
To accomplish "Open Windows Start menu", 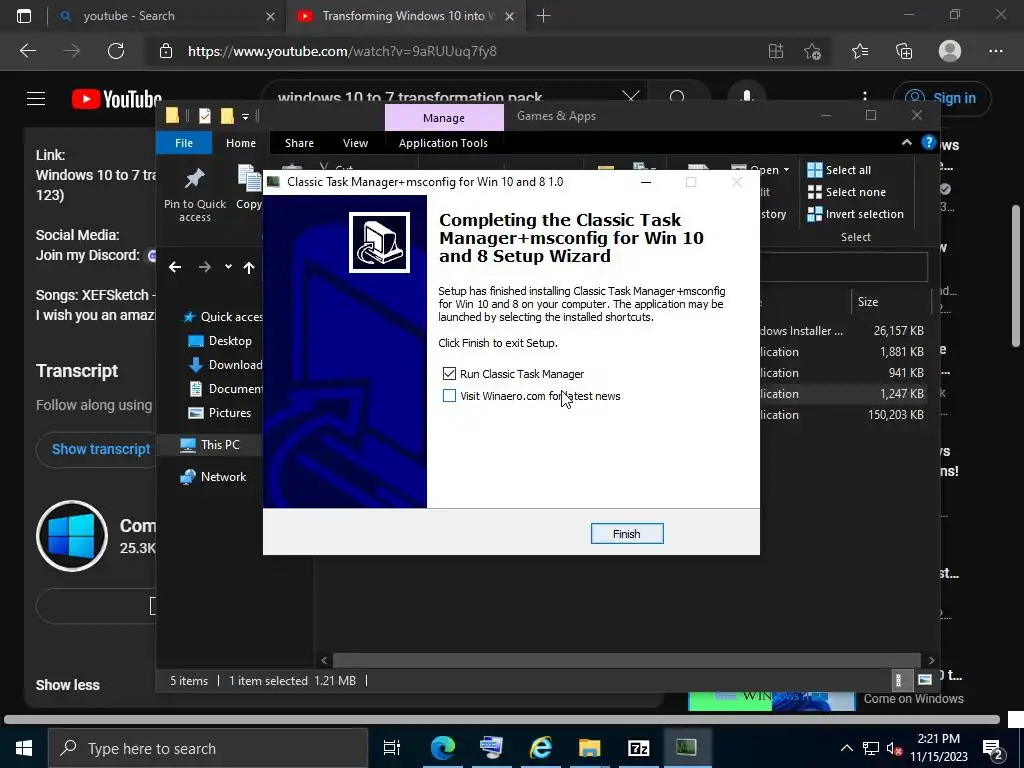I will coord(24,748).
